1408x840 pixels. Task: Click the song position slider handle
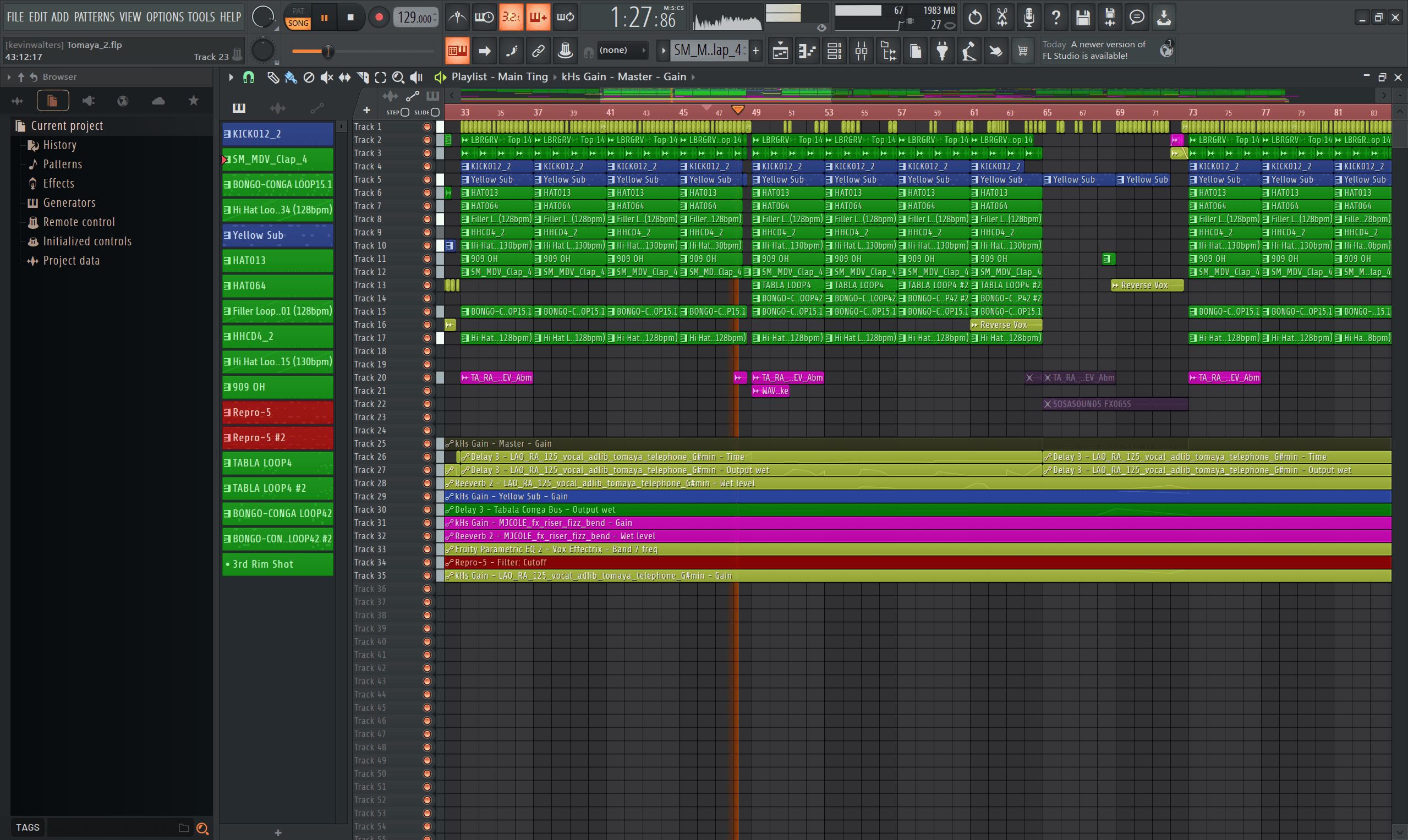pyautogui.click(x=328, y=52)
